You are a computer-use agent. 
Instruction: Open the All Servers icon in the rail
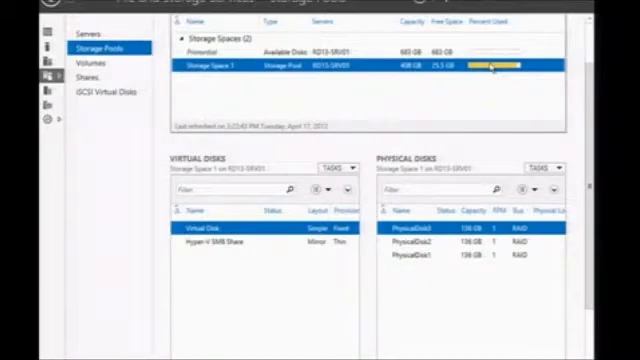click(x=47, y=61)
